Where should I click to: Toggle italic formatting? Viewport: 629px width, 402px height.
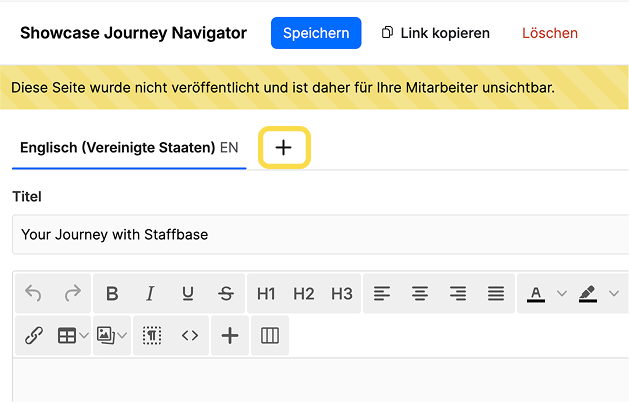pos(150,294)
